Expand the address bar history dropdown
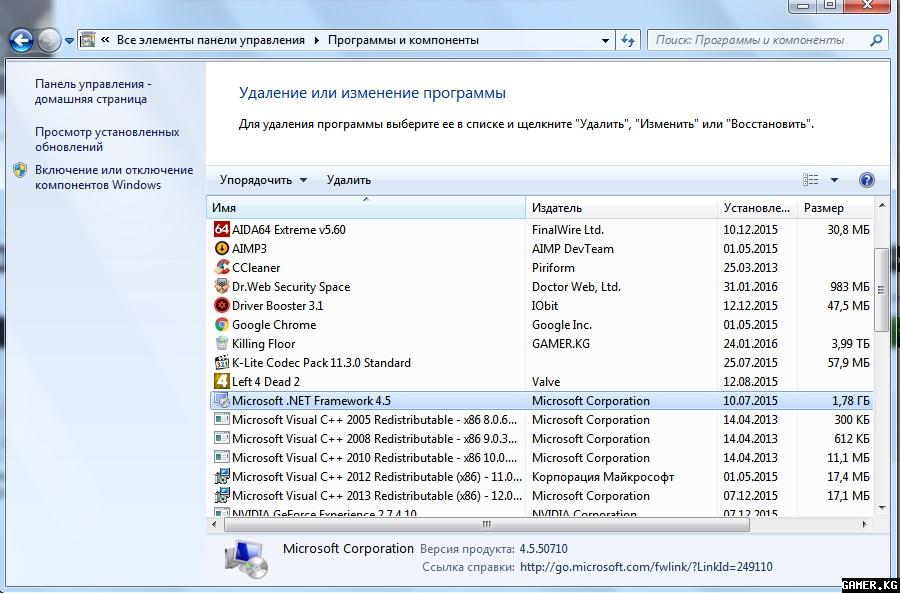The image size is (900, 593). tap(605, 41)
